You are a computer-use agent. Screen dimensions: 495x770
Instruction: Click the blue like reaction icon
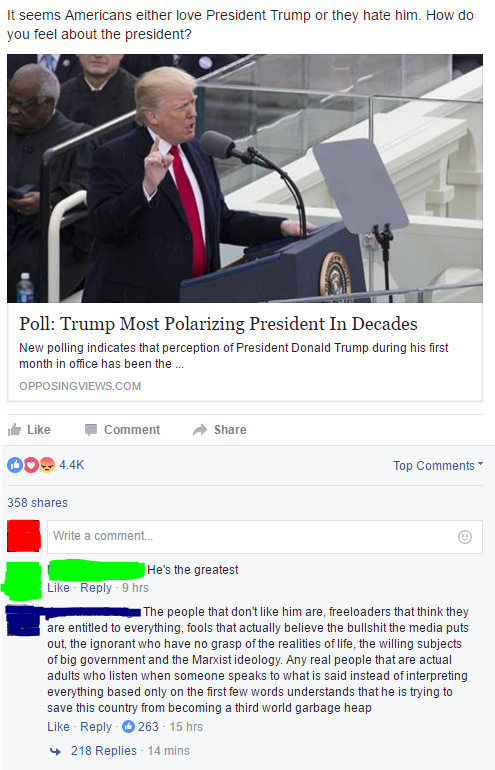[x=15, y=465]
